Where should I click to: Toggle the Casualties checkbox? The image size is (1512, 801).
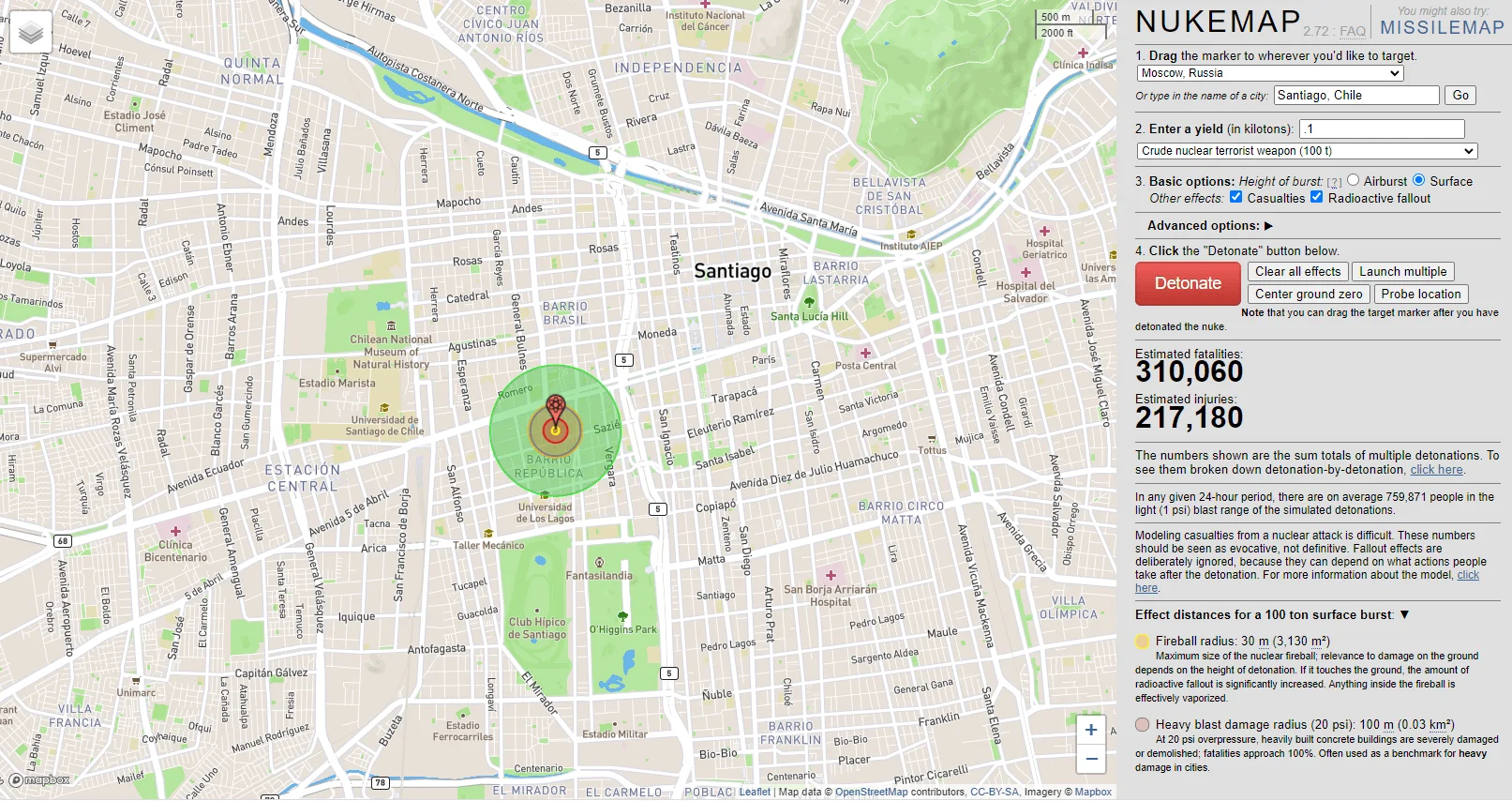tap(1235, 197)
